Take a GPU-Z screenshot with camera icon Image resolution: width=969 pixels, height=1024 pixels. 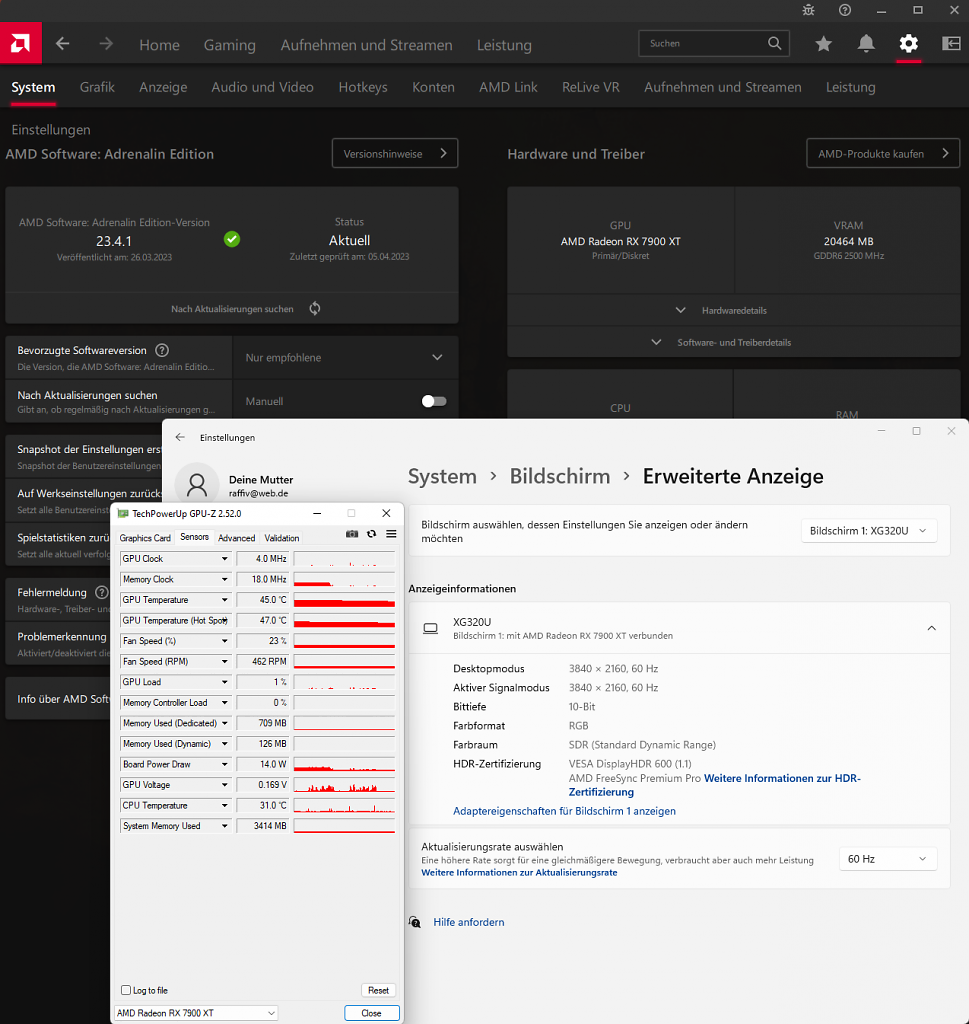click(352, 534)
